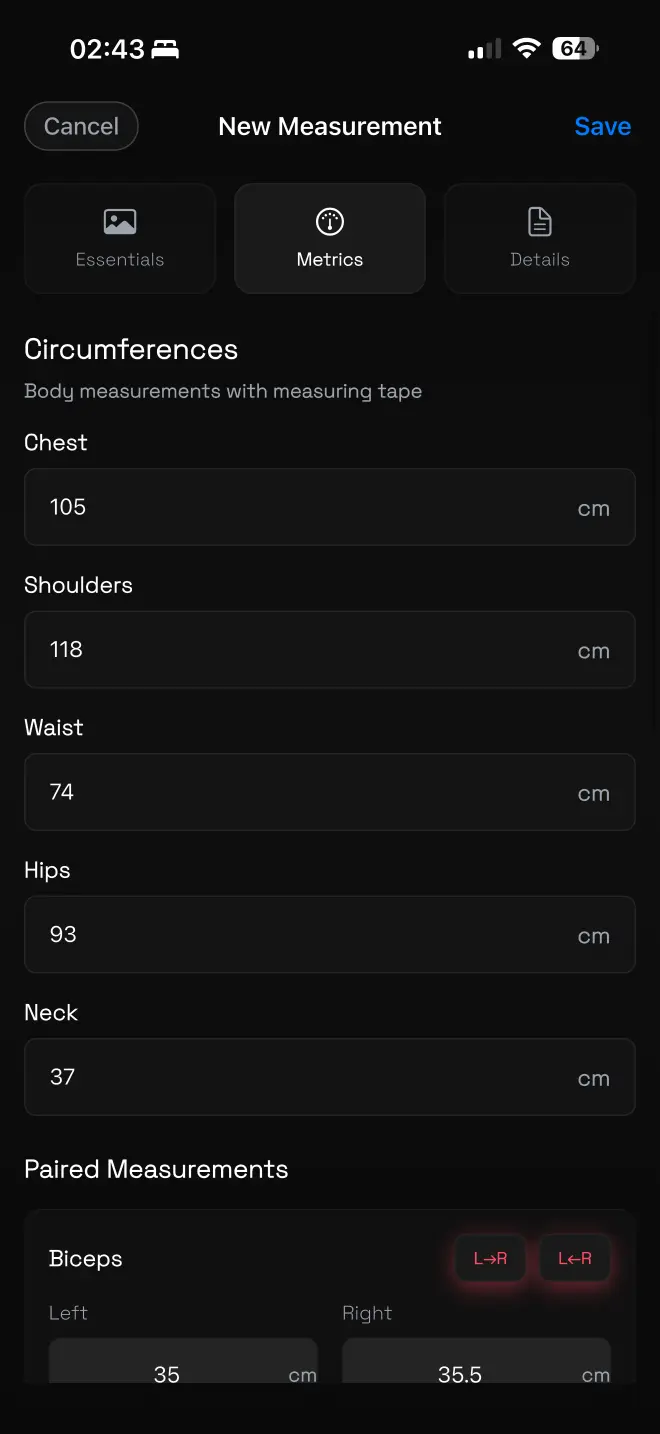Tap the cellular signal bars icon
The height and width of the screenshot is (1434, 660).
coord(484,49)
